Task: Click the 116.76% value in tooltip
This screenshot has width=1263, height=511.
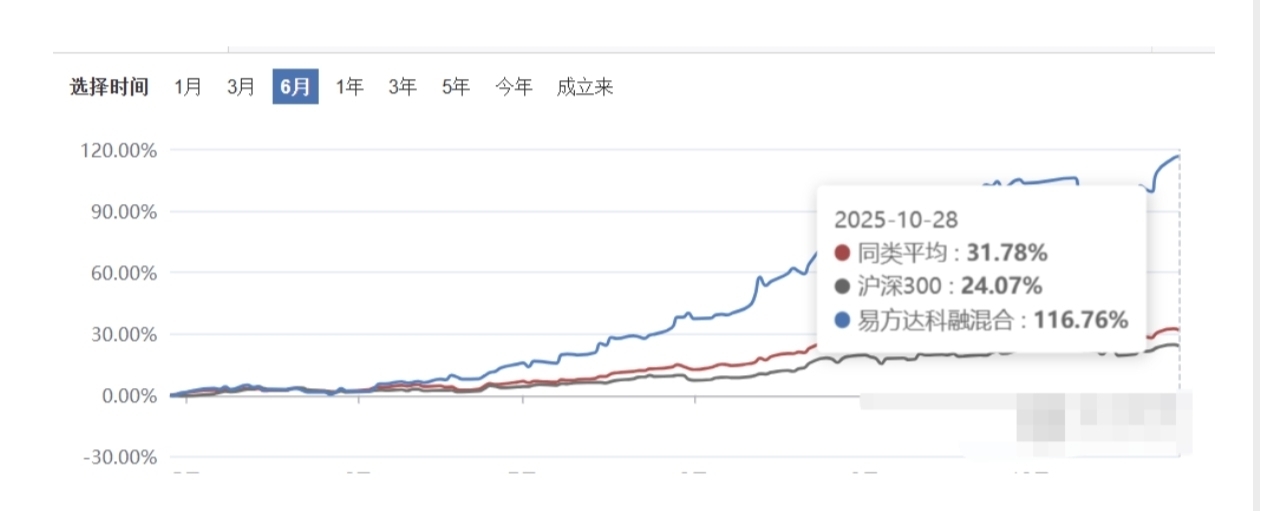Action: click(x=1081, y=320)
